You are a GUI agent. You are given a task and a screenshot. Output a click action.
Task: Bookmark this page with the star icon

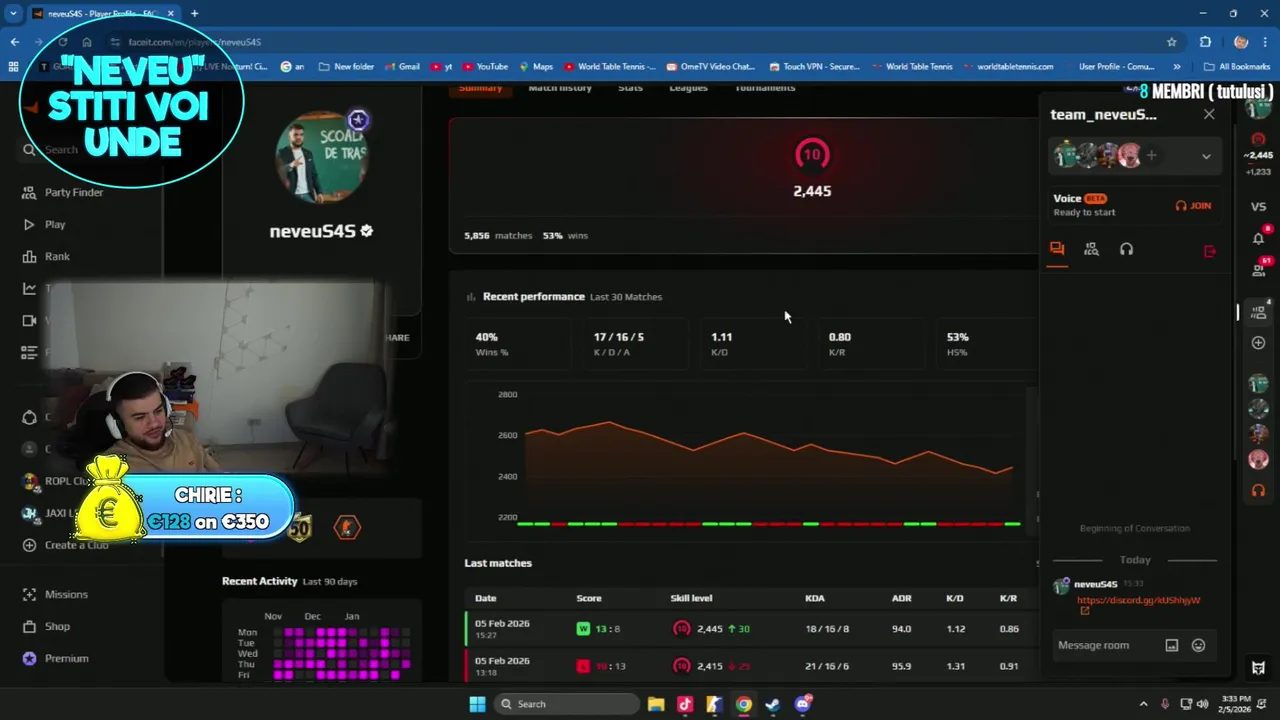(x=1171, y=42)
